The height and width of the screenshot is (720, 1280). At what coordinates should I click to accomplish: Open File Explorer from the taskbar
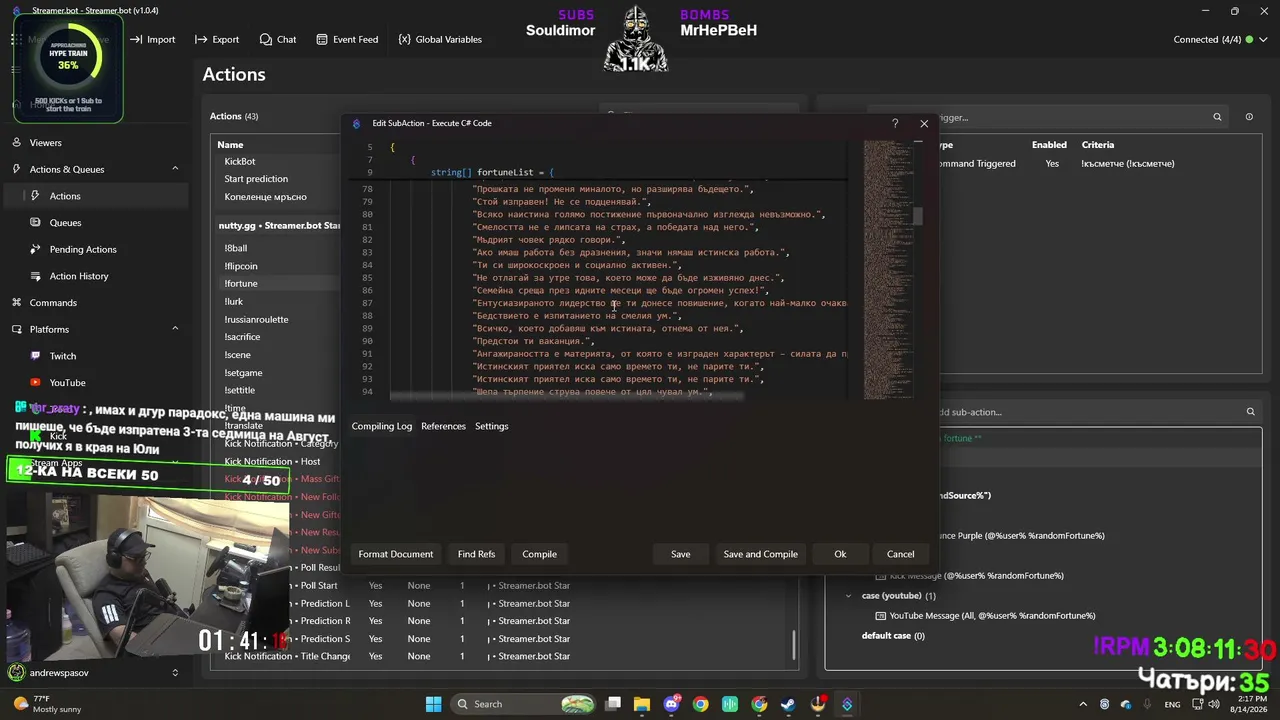642,704
